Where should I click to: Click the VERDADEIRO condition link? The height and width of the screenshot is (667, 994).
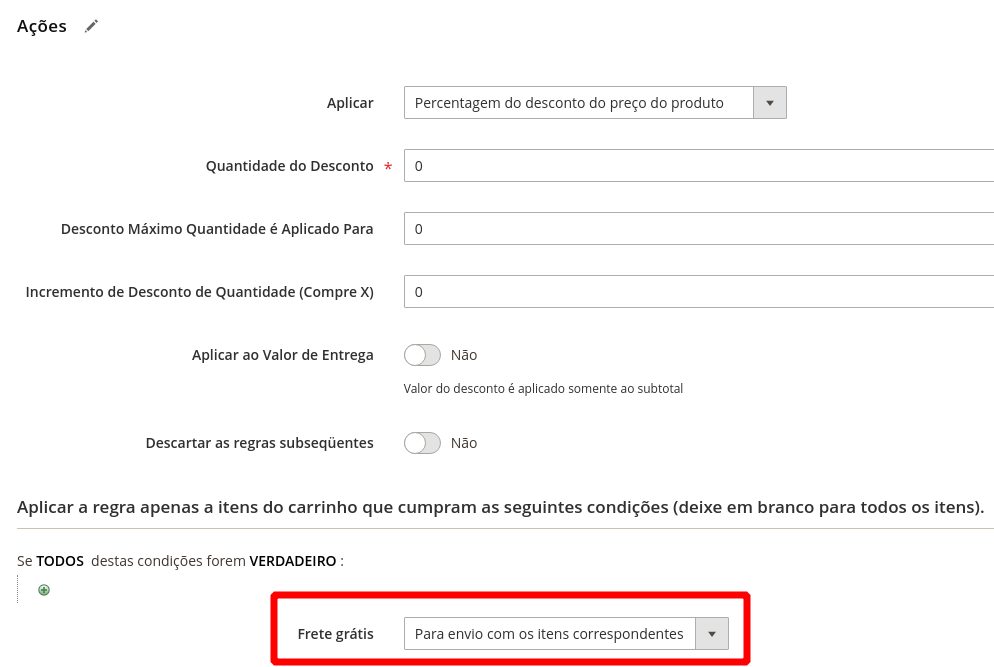pos(293,561)
